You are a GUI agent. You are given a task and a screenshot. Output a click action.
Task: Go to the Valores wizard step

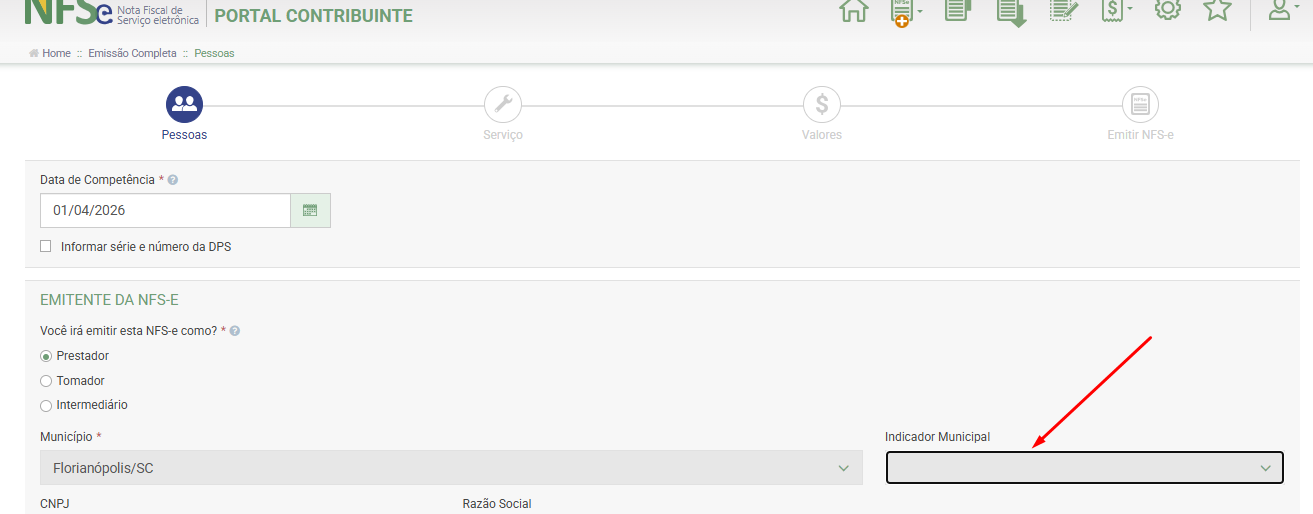pyautogui.click(x=821, y=104)
